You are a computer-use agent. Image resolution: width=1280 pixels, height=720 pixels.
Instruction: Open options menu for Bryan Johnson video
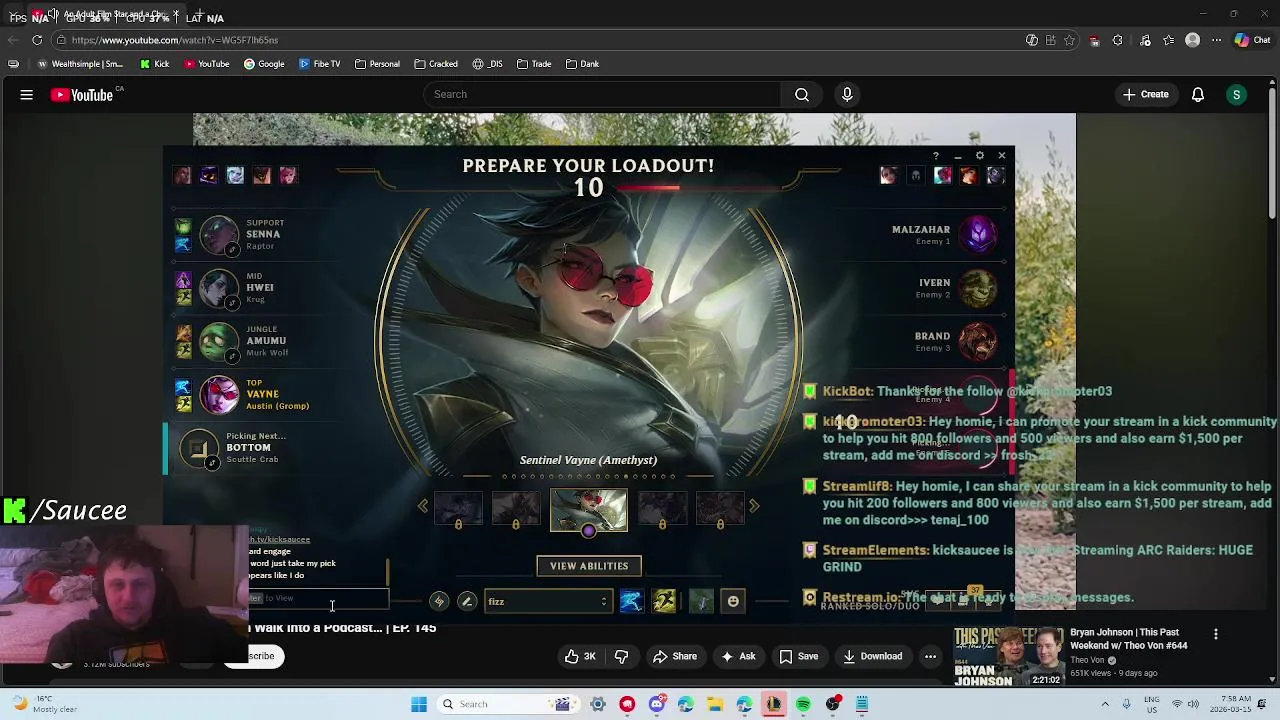click(x=1216, y=634)
